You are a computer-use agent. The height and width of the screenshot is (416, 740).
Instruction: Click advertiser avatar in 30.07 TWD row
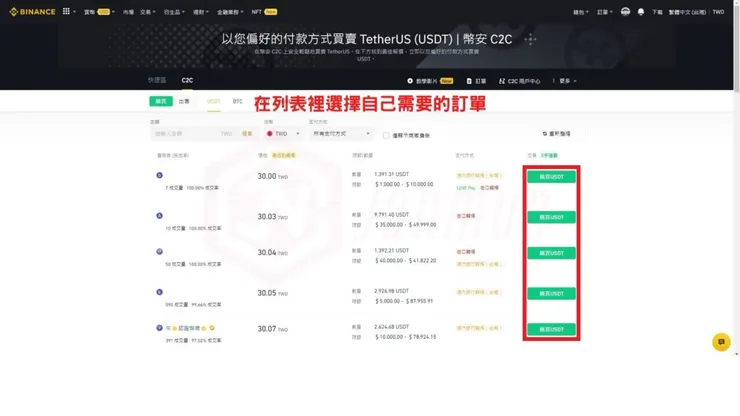point(160,328)
